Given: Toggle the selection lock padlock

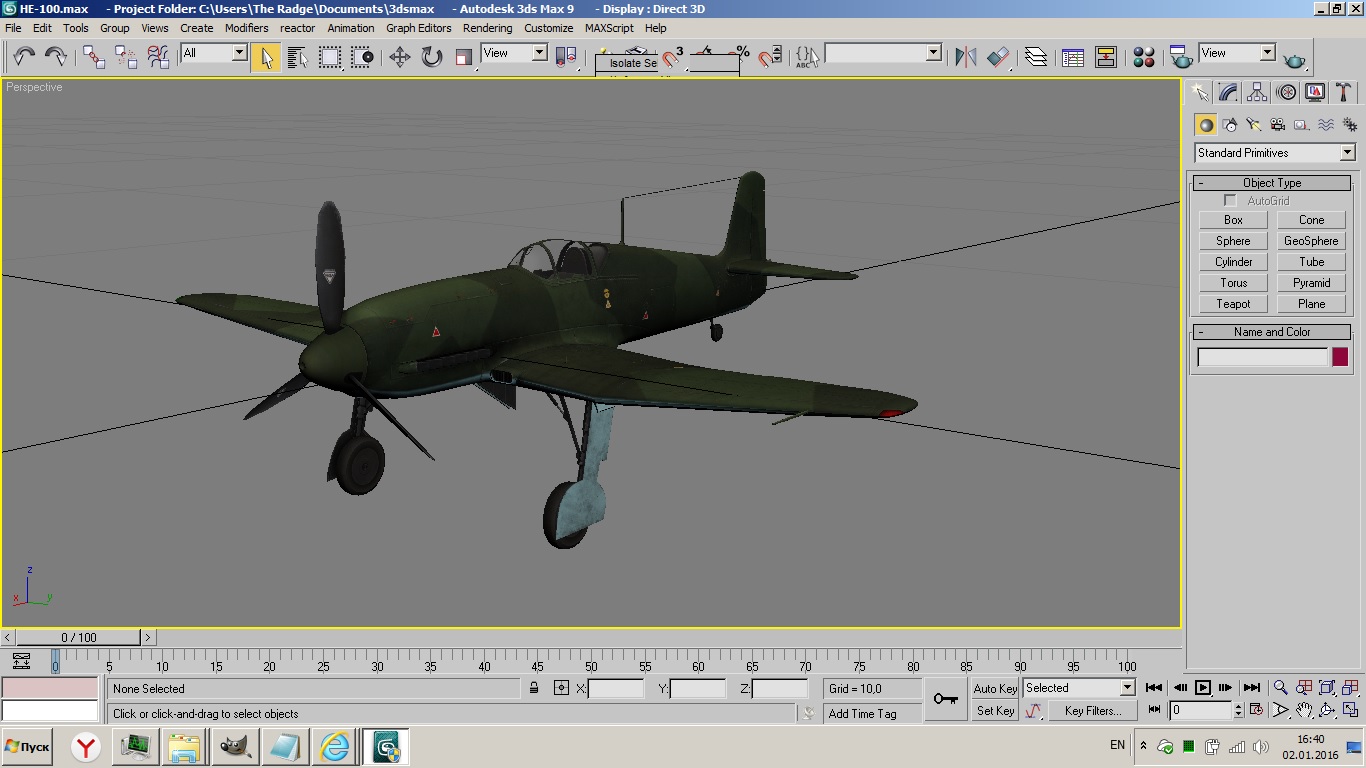Looking at the screenshot, I should click(x=534, y=688).
